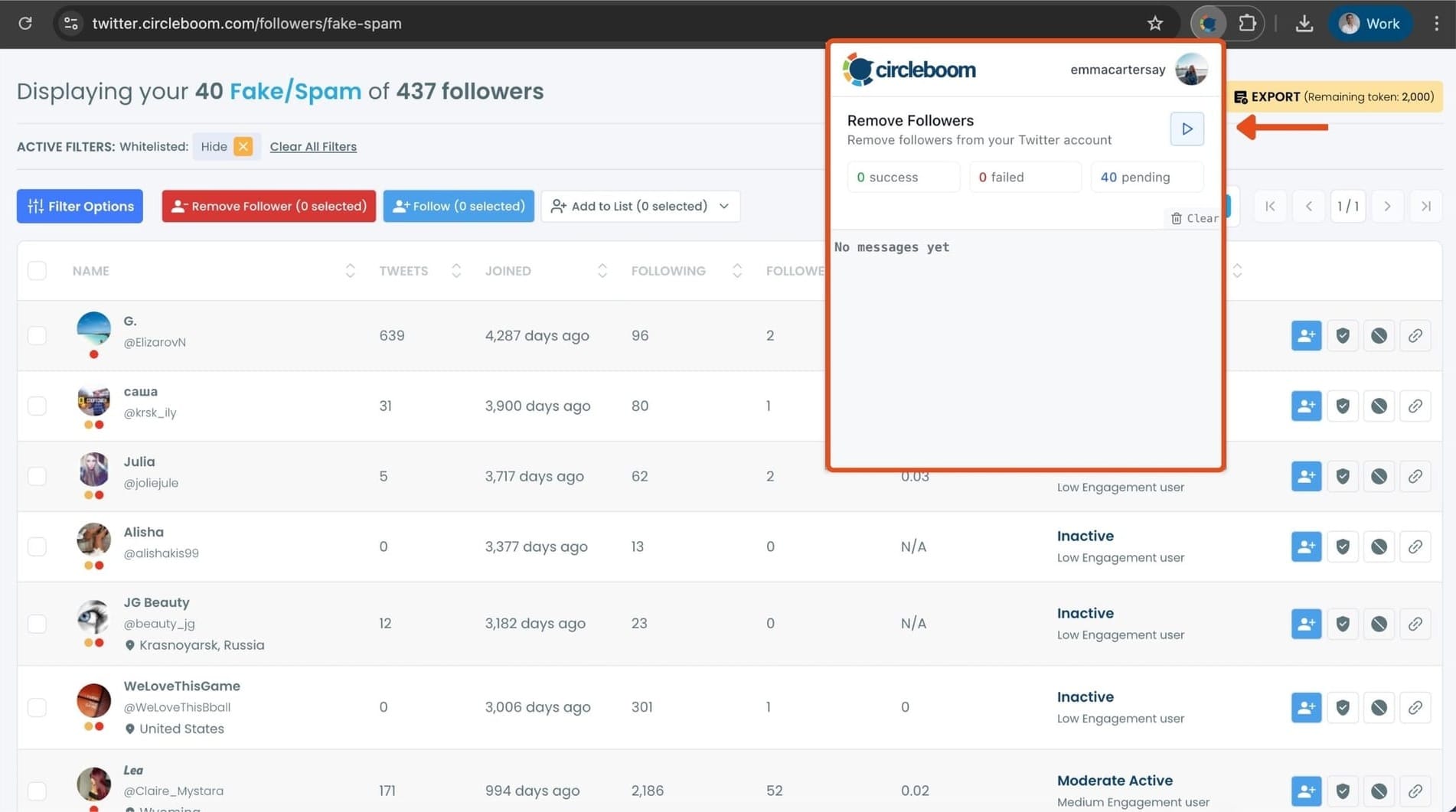1456x812 pixels.
Task: Select the checkbox next to саша
Action: coord(37,406)
